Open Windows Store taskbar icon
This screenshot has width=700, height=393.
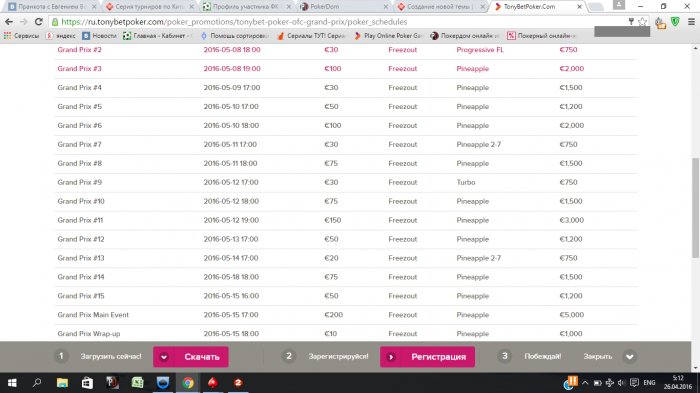click(x=87, y=383)
